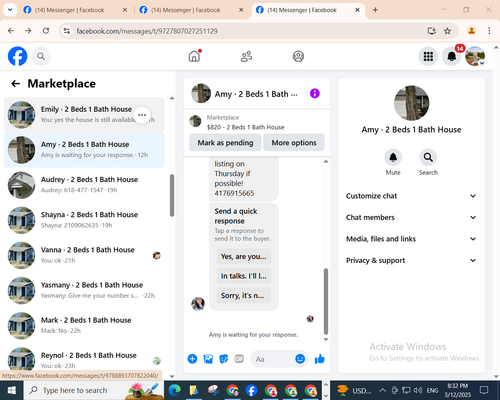The image size is (500, 400).
Task: Open Mark's 2 Beds 1 Bath House chat
Action: point(84,326)
